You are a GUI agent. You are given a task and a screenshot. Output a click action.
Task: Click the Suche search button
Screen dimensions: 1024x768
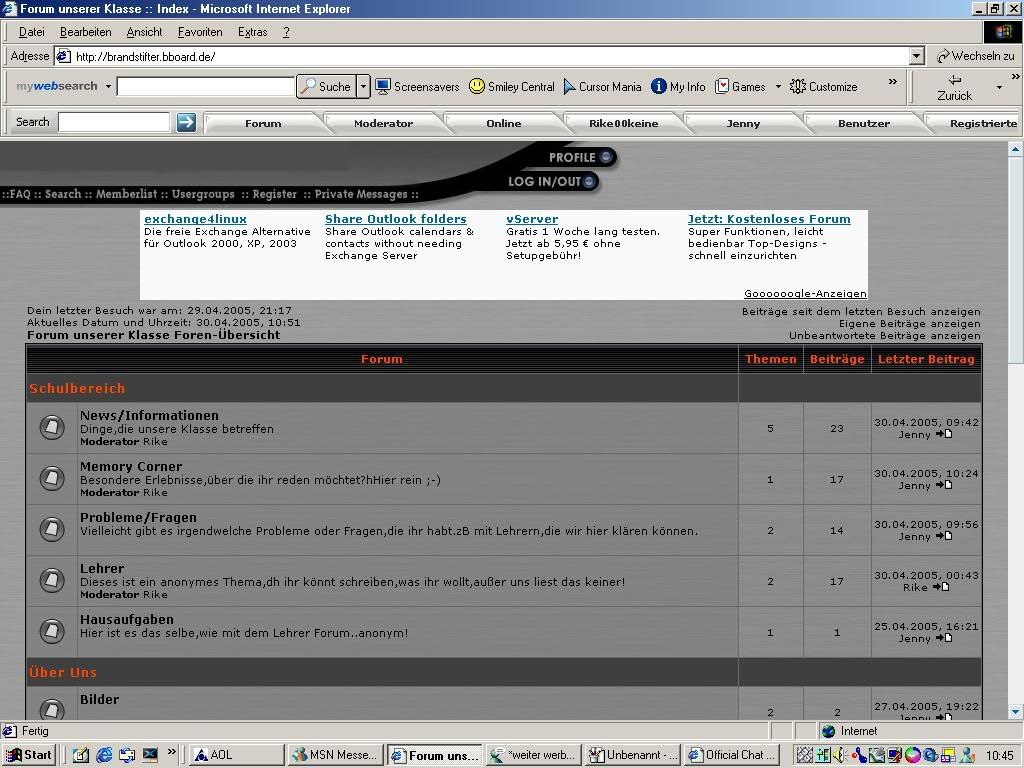(326, 86)
